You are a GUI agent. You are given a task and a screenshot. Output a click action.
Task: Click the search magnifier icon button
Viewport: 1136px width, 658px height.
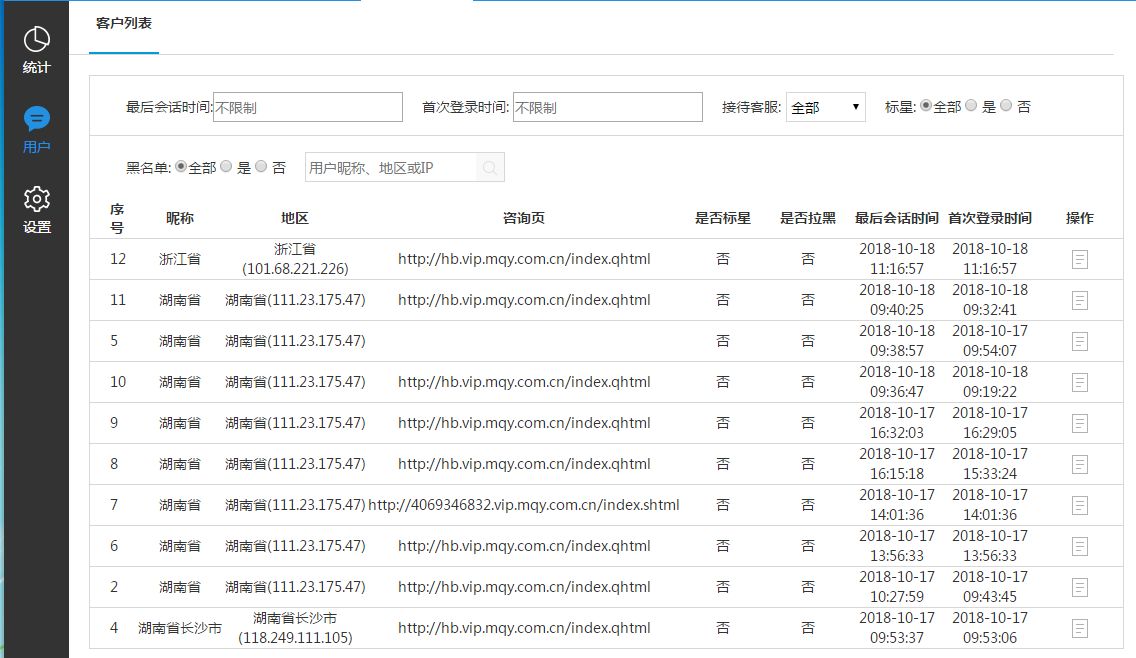pos(490,168)
